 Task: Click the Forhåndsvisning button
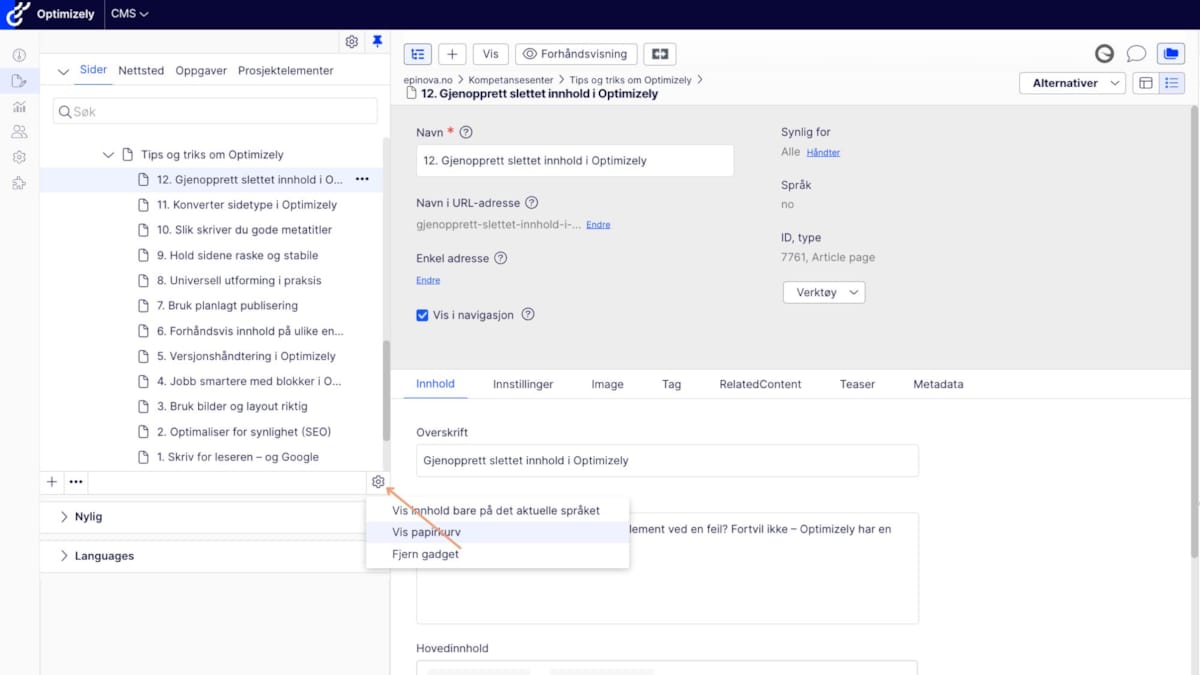point(576,54)
